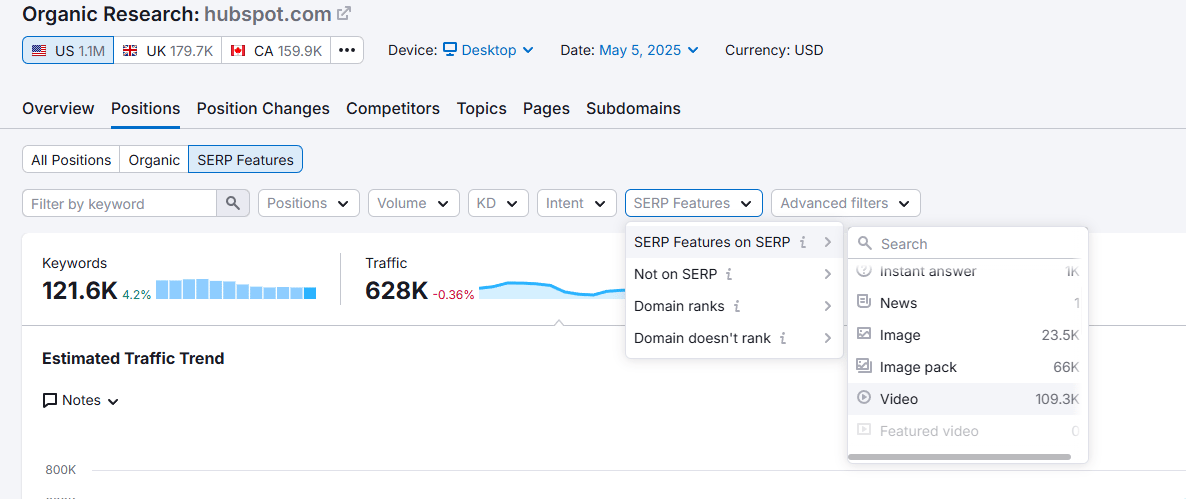Open the Date May 5, 2025 dropdown
Screen dimensions: 1186x499
(x=649, y=51)
